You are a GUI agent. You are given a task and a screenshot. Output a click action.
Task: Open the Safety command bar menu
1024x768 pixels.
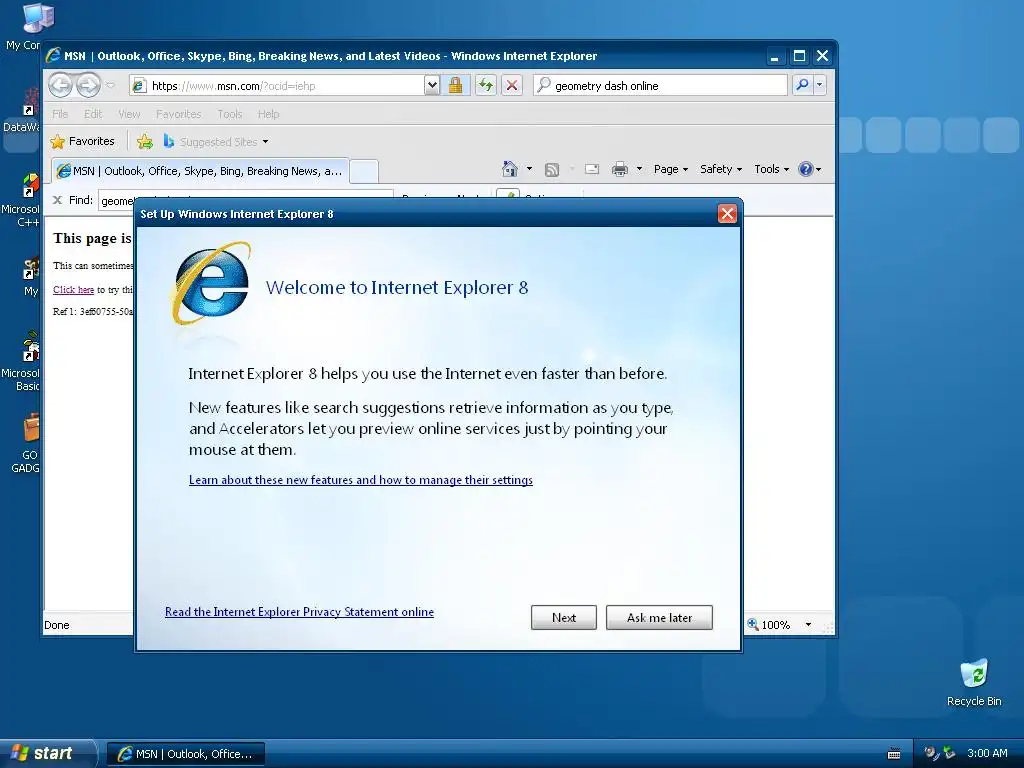pyautogui.click(x=721, y=169)
